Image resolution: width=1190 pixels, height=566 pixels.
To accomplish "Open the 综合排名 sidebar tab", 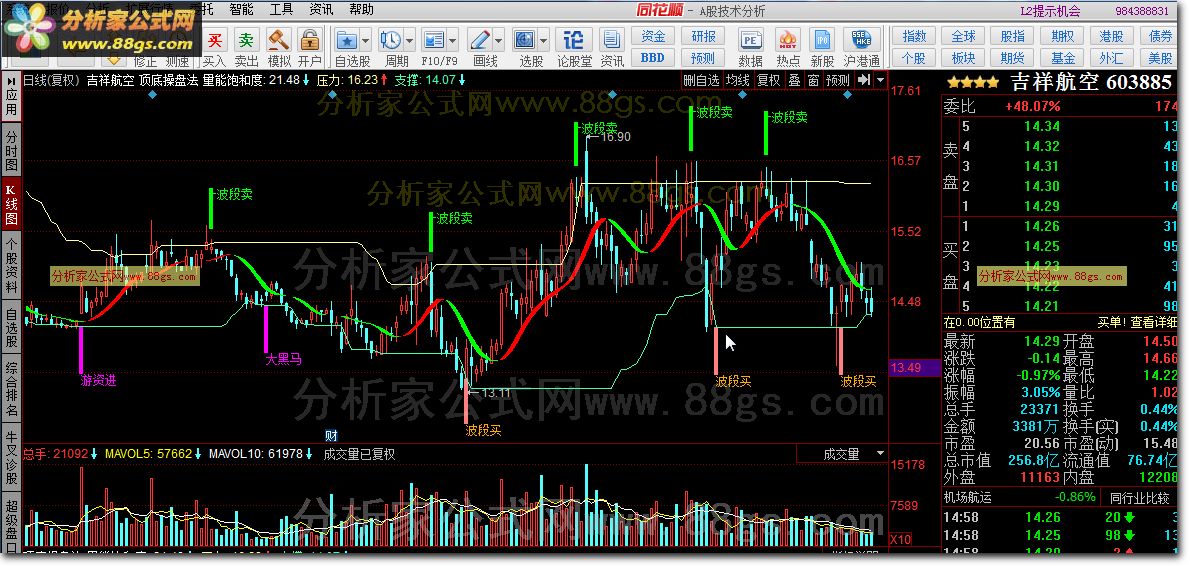I will coord(11,389).
